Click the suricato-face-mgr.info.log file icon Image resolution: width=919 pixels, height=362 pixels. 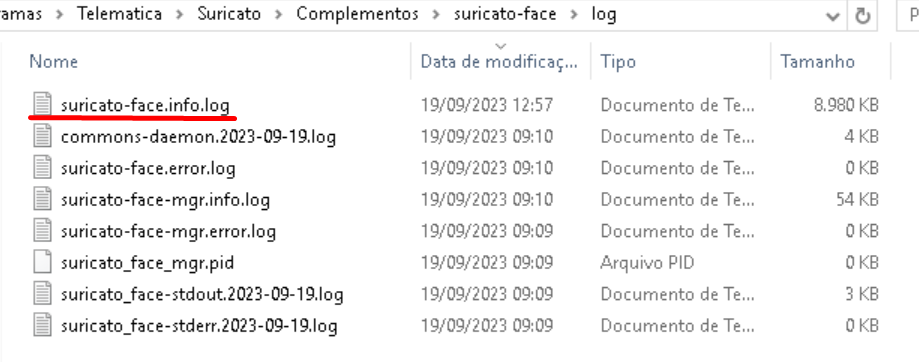pos(42,200)
